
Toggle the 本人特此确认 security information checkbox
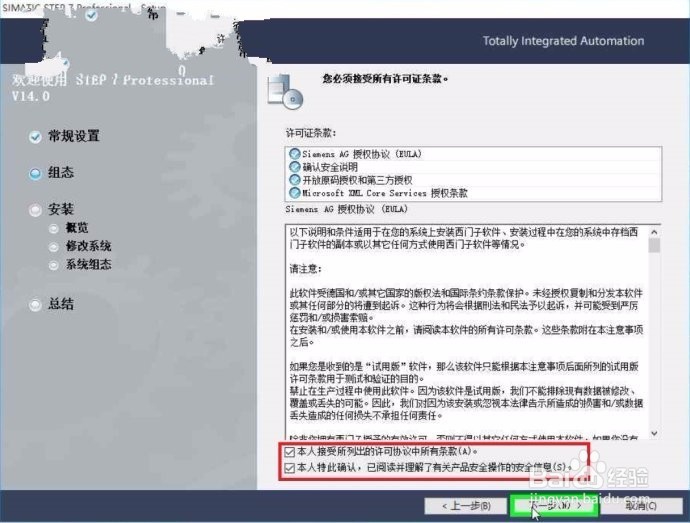point(290,468)
